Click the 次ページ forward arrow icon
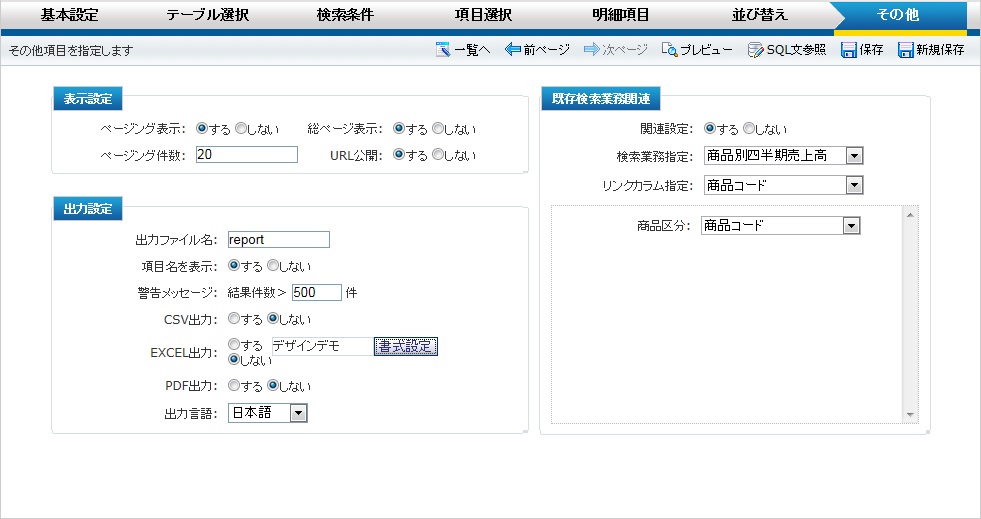Viewport: 981px width, 519px height. tap(591, 49)
